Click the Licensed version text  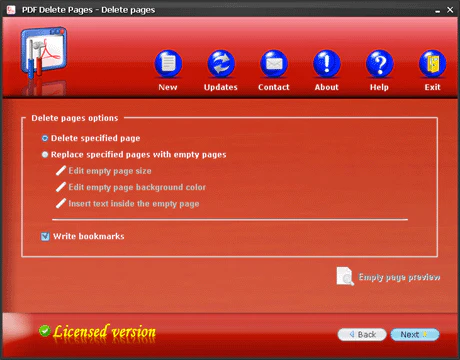pos(104,332)
